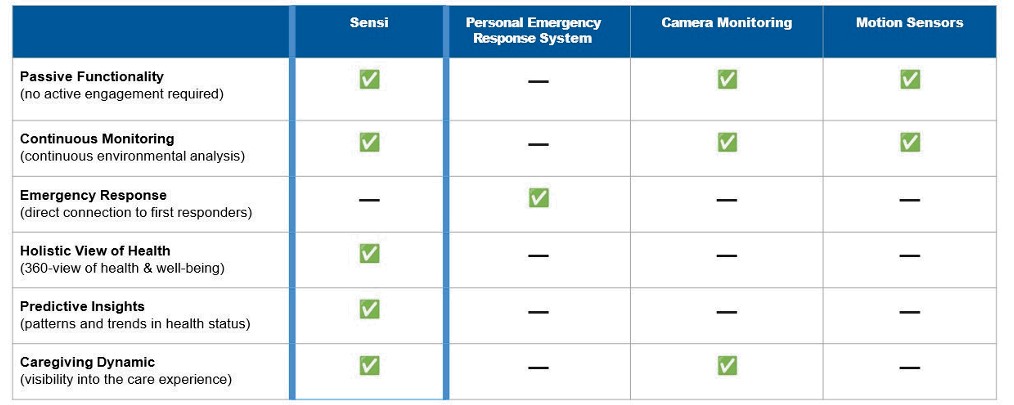Click Camera Monitoring's Caregiving Dynamic checkmark

pyautogui.click(x=727, y=366)
